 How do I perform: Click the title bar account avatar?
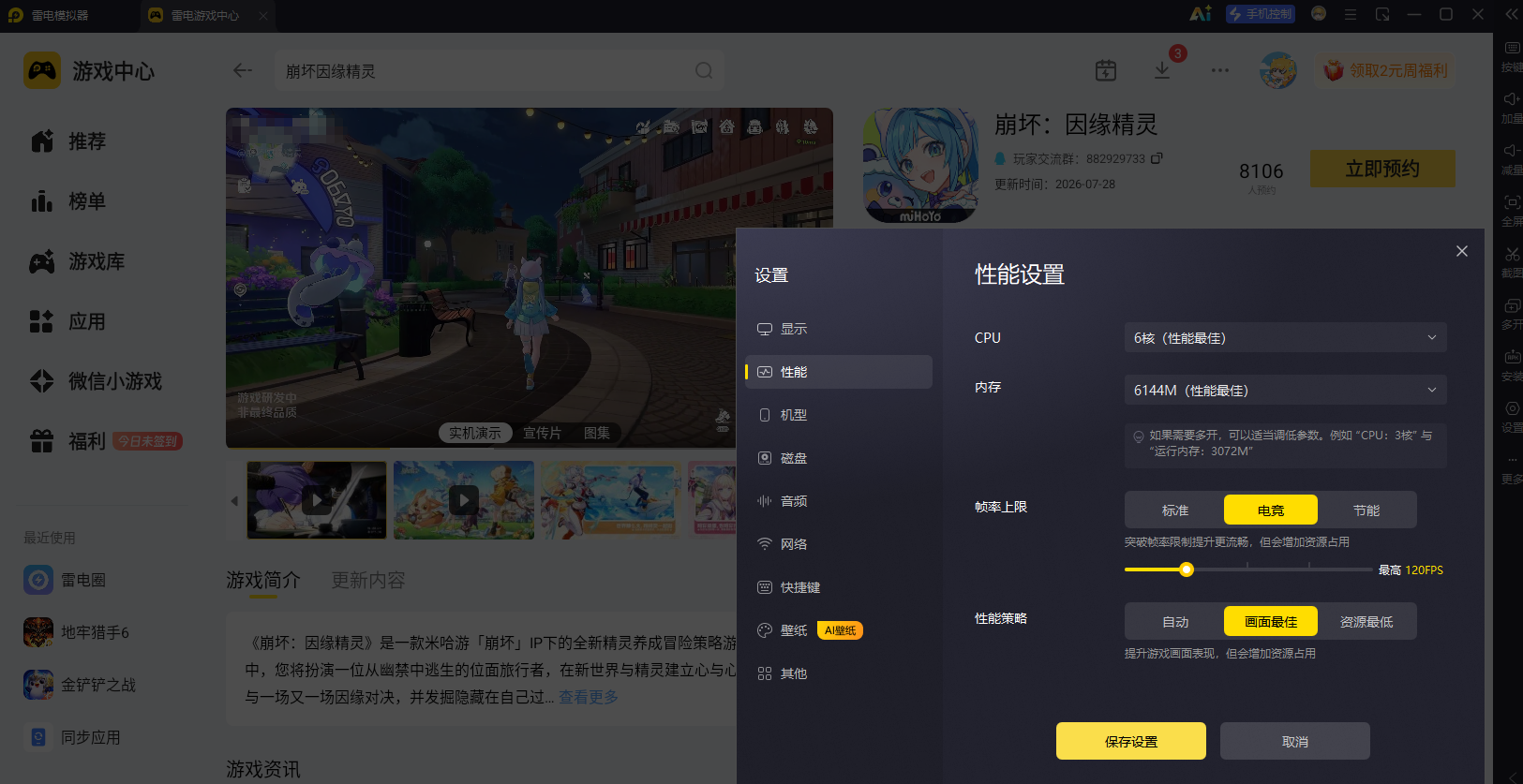point(1319,14)
